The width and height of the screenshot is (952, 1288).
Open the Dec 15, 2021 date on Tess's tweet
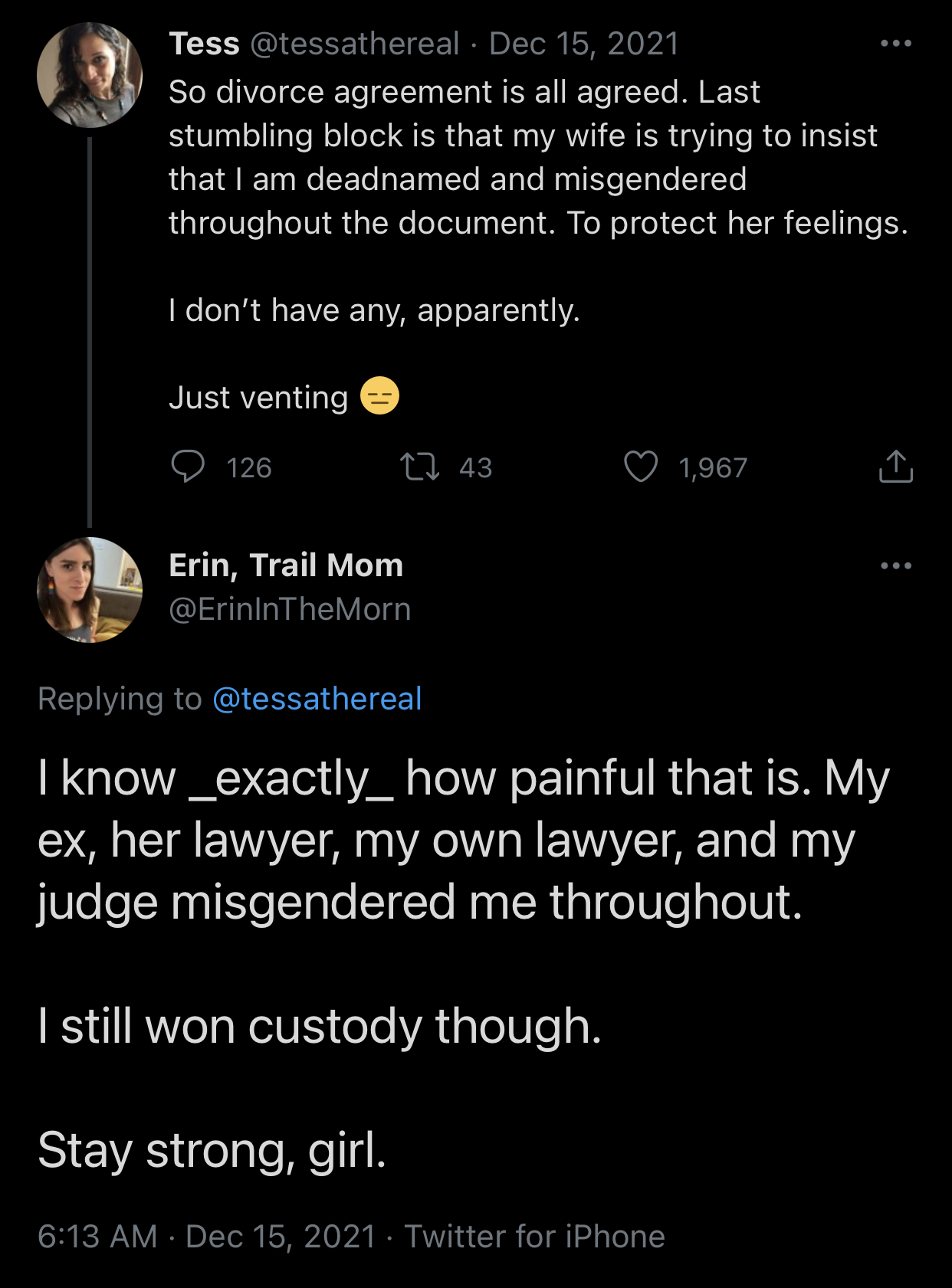(584, 44)
